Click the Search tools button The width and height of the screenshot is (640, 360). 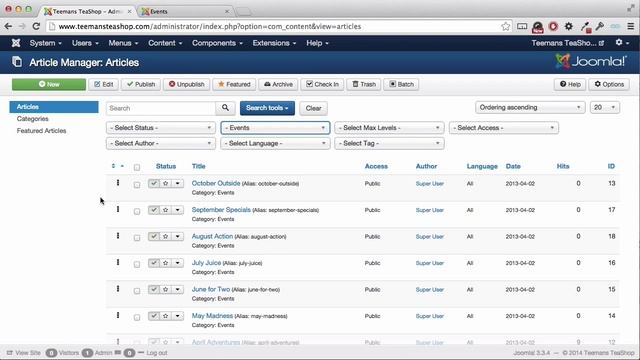pos(267,108)
